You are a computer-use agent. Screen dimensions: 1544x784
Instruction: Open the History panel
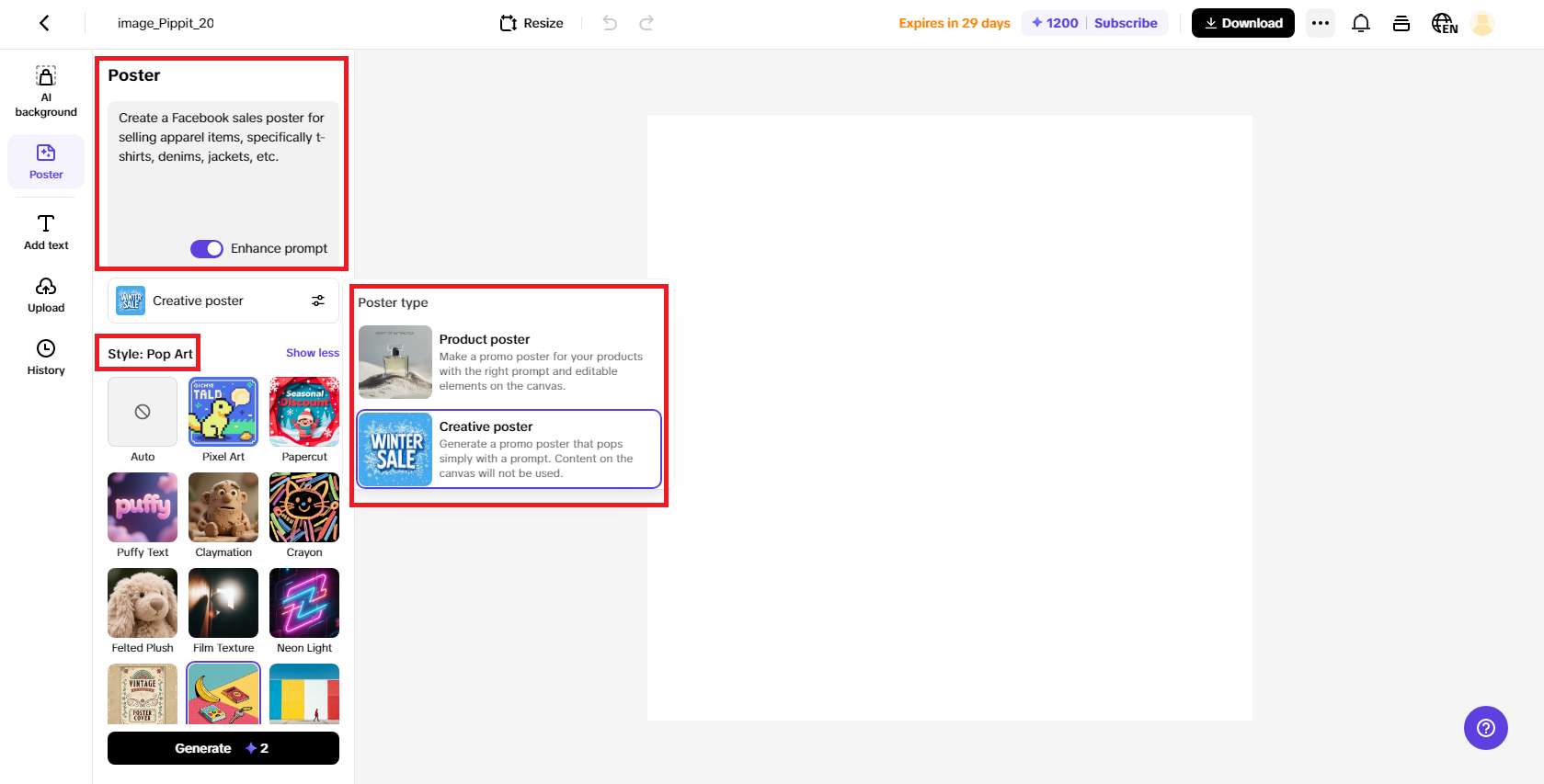(x=46, y=358)
